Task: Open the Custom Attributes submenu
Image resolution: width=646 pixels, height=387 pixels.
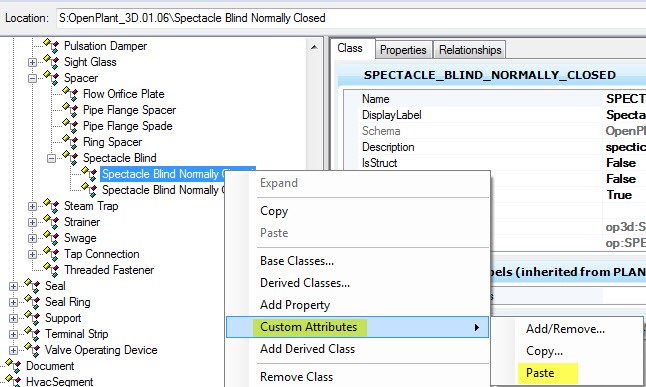Action: coord(358,327)
